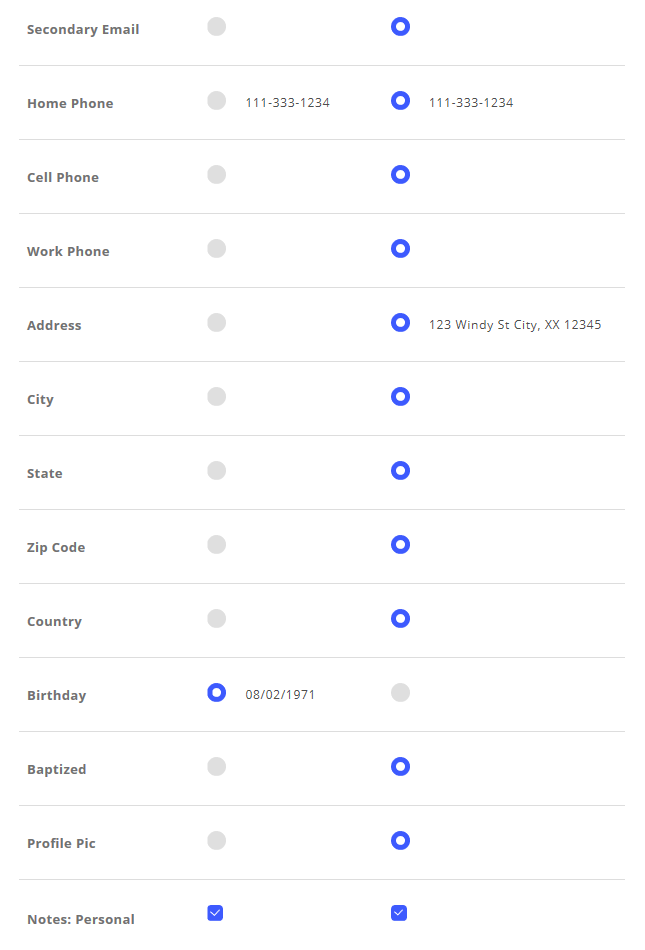Click the selected Address radio for 123 Windy St

pyautogui.click(x=400, y=323)
